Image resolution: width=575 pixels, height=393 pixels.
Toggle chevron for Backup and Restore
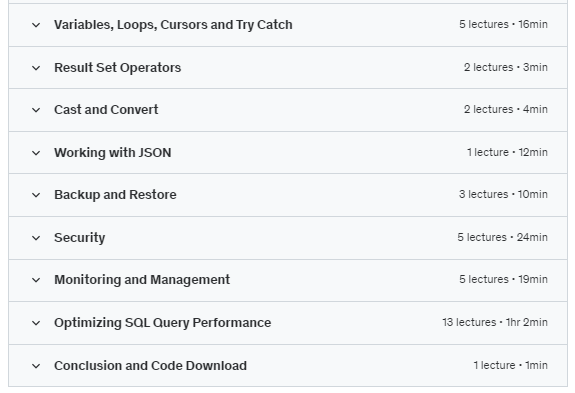click(x=36, y=195)
